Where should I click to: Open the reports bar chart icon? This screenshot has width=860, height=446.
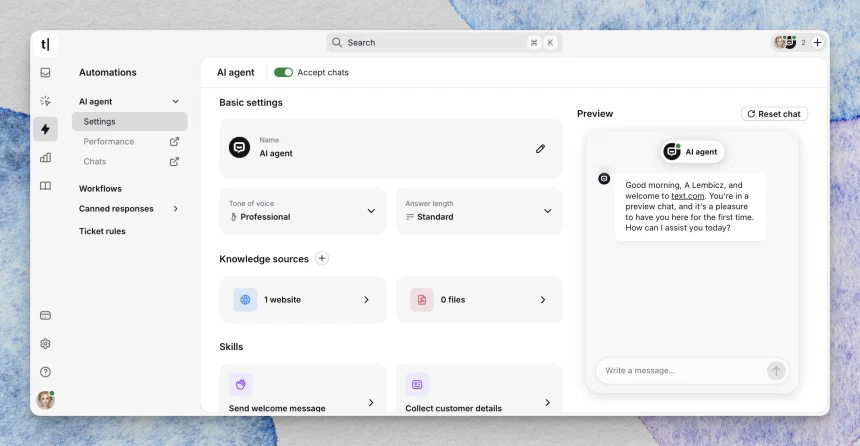point(46,157)
